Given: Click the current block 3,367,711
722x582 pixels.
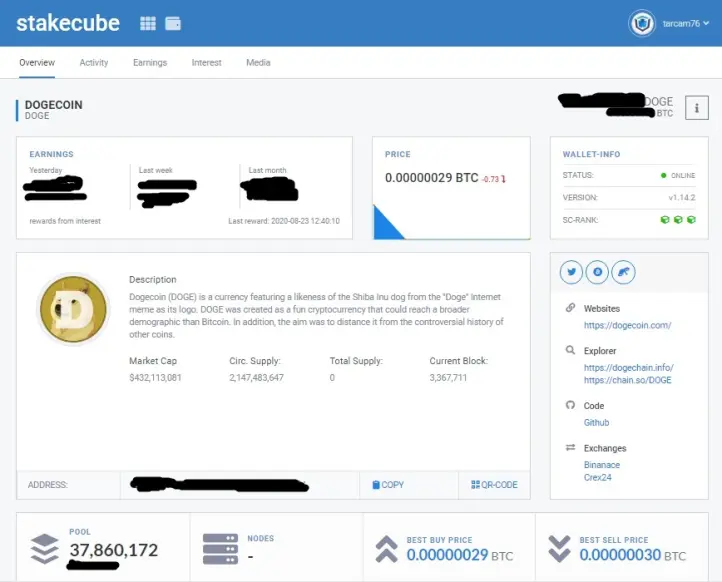Looking at the screenshot, I should 448,378.
